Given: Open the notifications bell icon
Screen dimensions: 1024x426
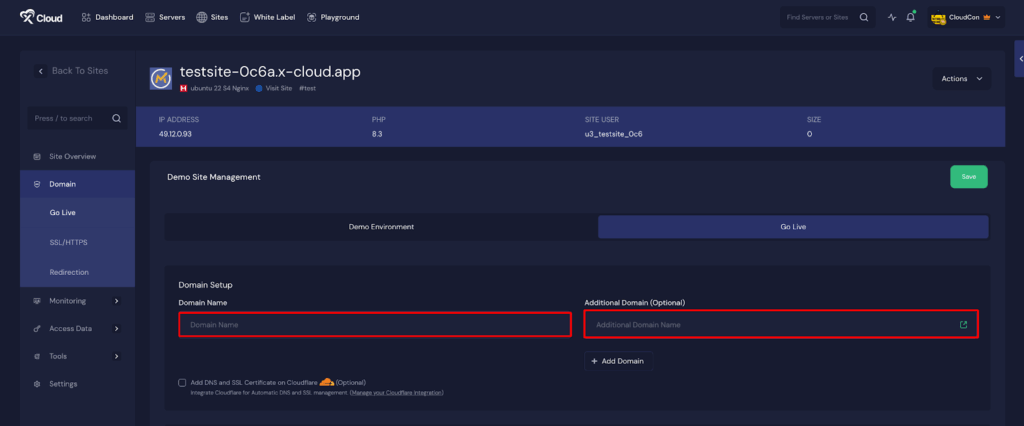Looking at the screenshot, I should (x=910, y=17).
